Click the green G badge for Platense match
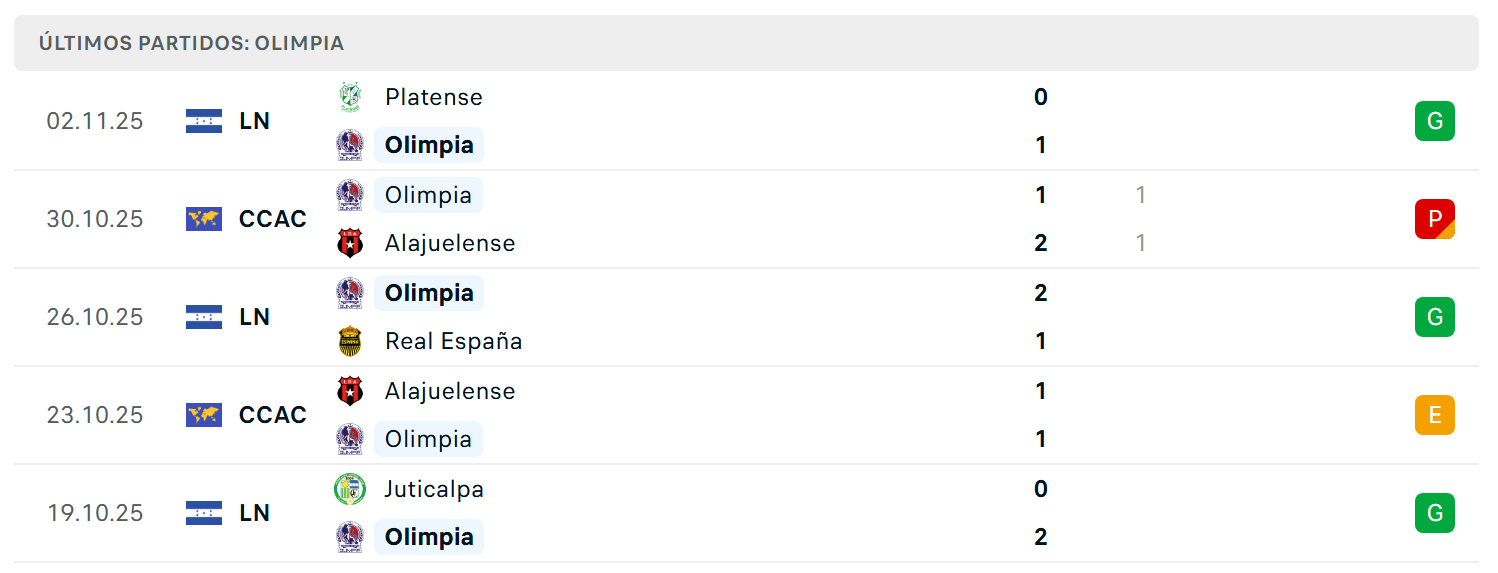This screenshot has width=1498, height=573. (1435, 121)
